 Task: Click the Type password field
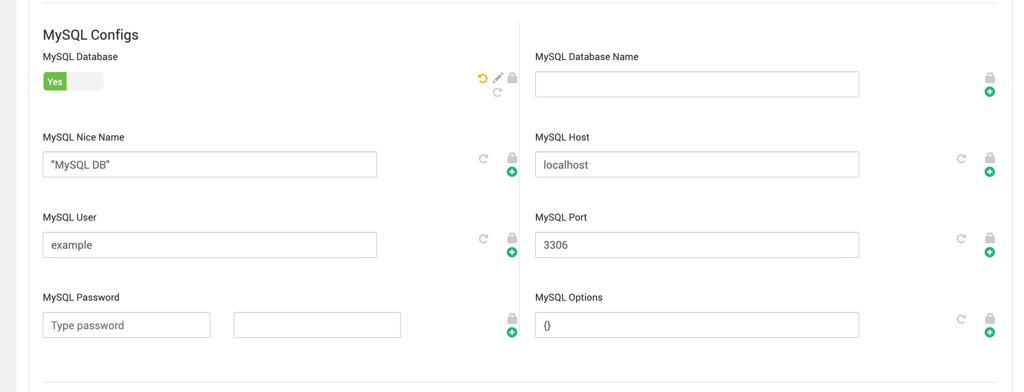click(127, 325)
